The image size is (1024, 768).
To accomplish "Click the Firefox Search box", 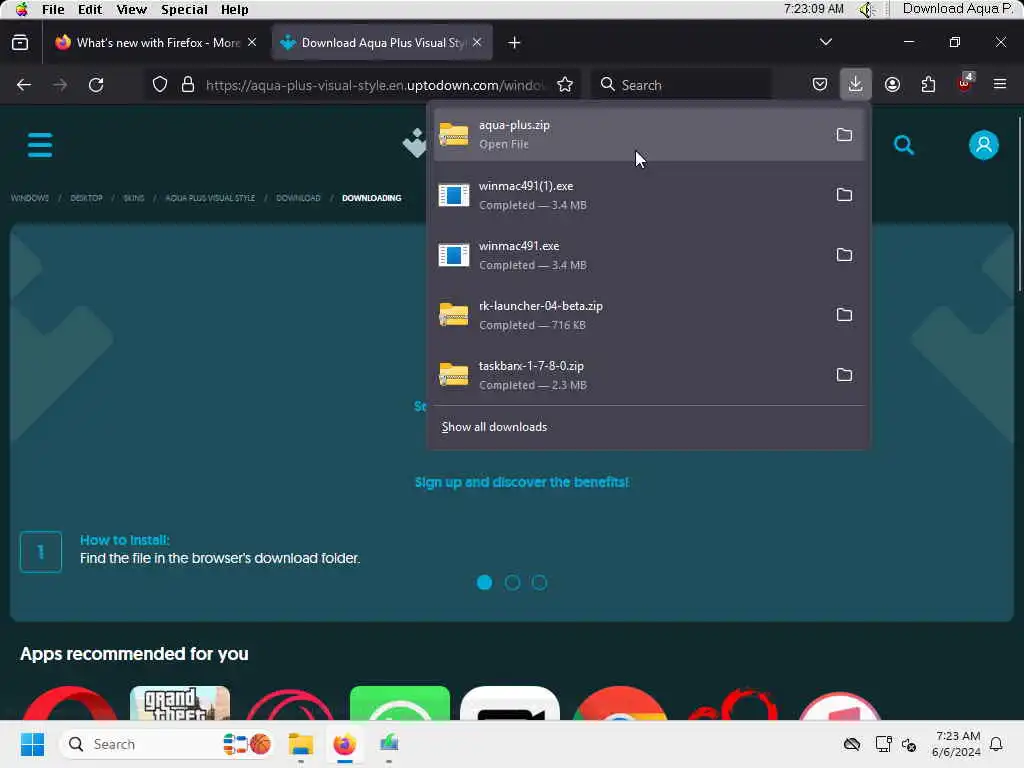I will pos(681,85).
